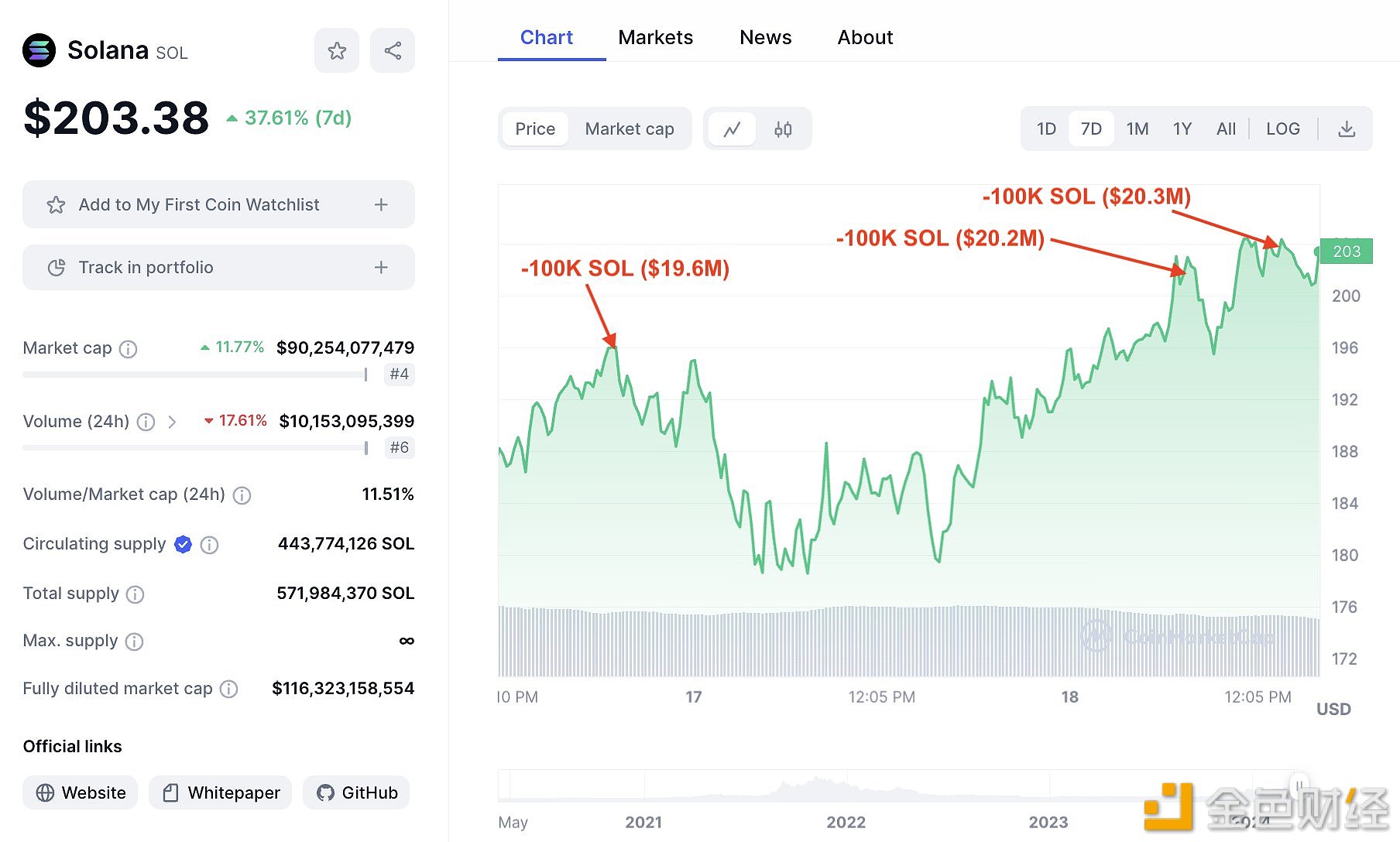Image resolution: width=1400 pixels, height=842 pixels.
Task: Click the 37.61% (7d) change text
Action: (x=298, y=118)
